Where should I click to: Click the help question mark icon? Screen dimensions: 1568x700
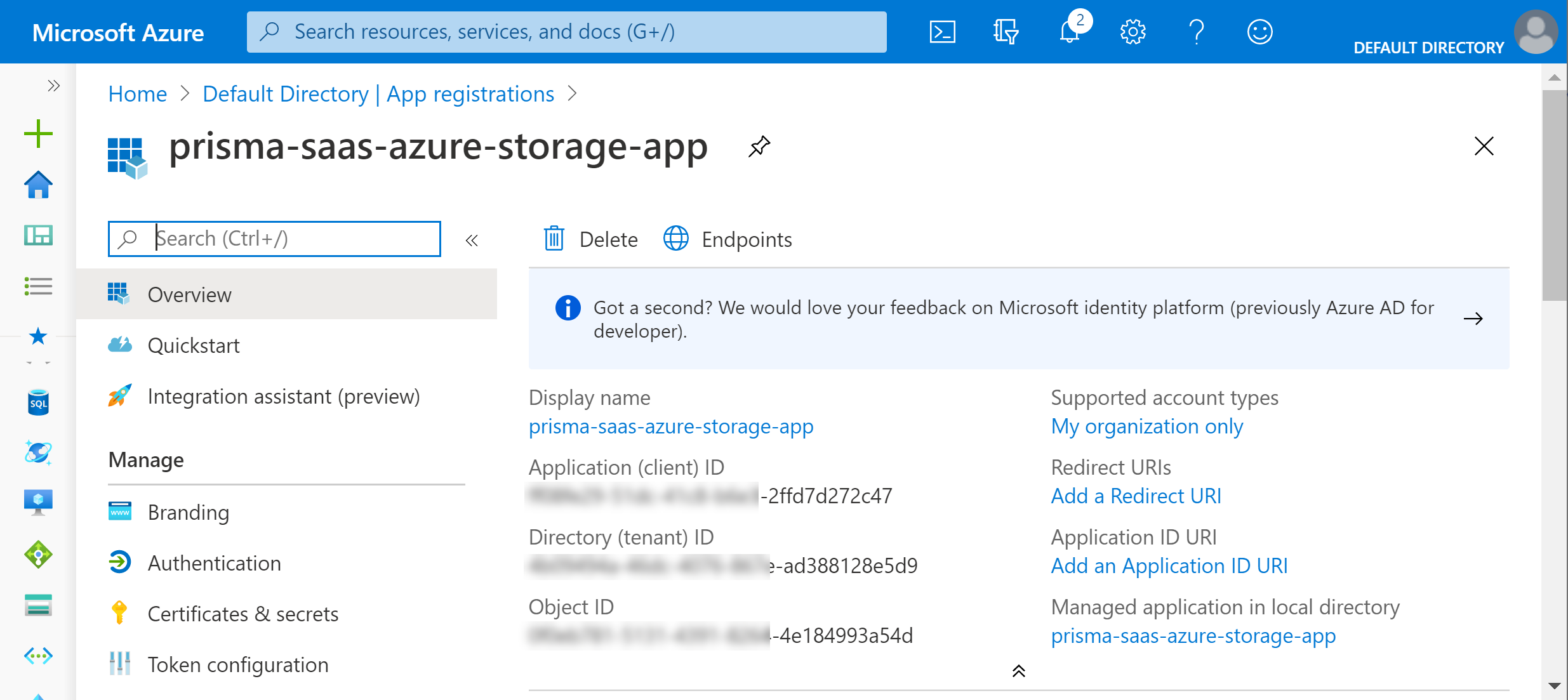(x=1196, y=32)
